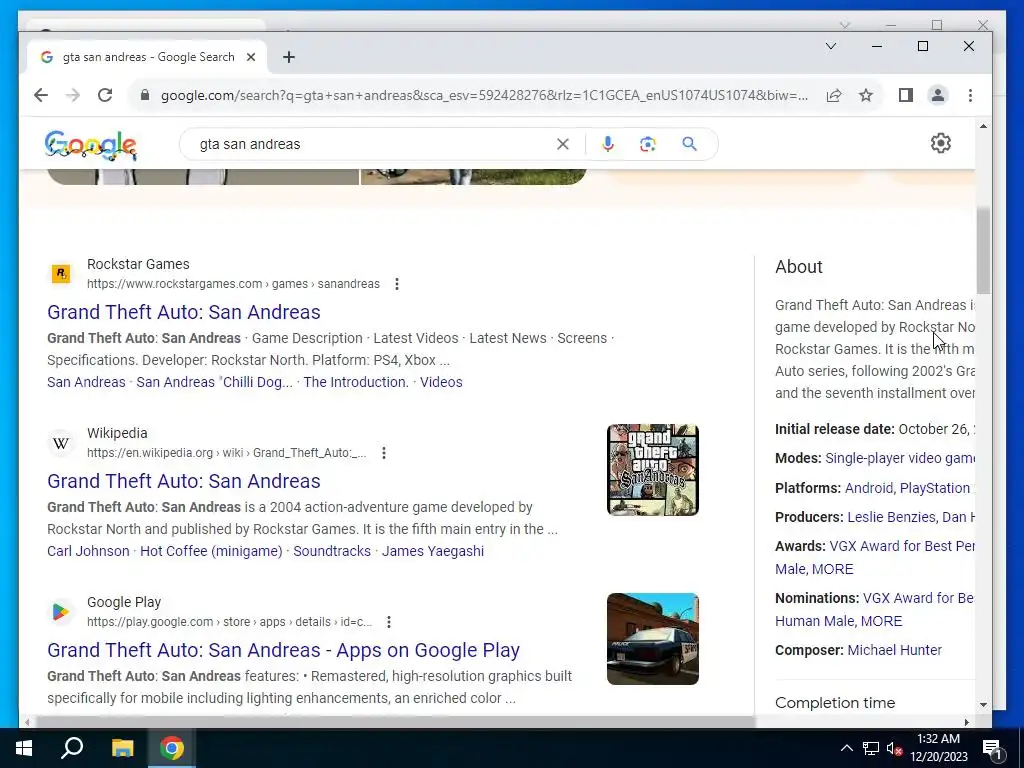This screenshot has width=1024, height=768.
Task: Click the share this page icon
Action: point(834,95)
